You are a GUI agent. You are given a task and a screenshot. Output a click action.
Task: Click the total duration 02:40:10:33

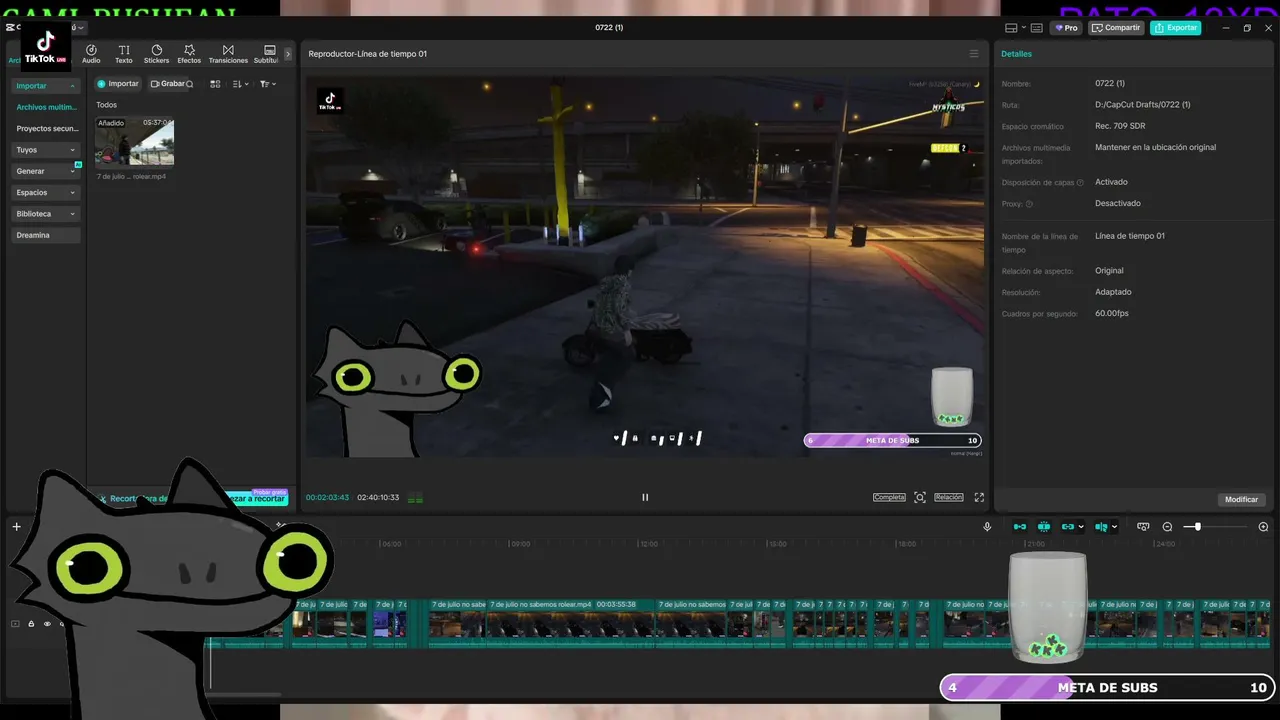[378, 498]
